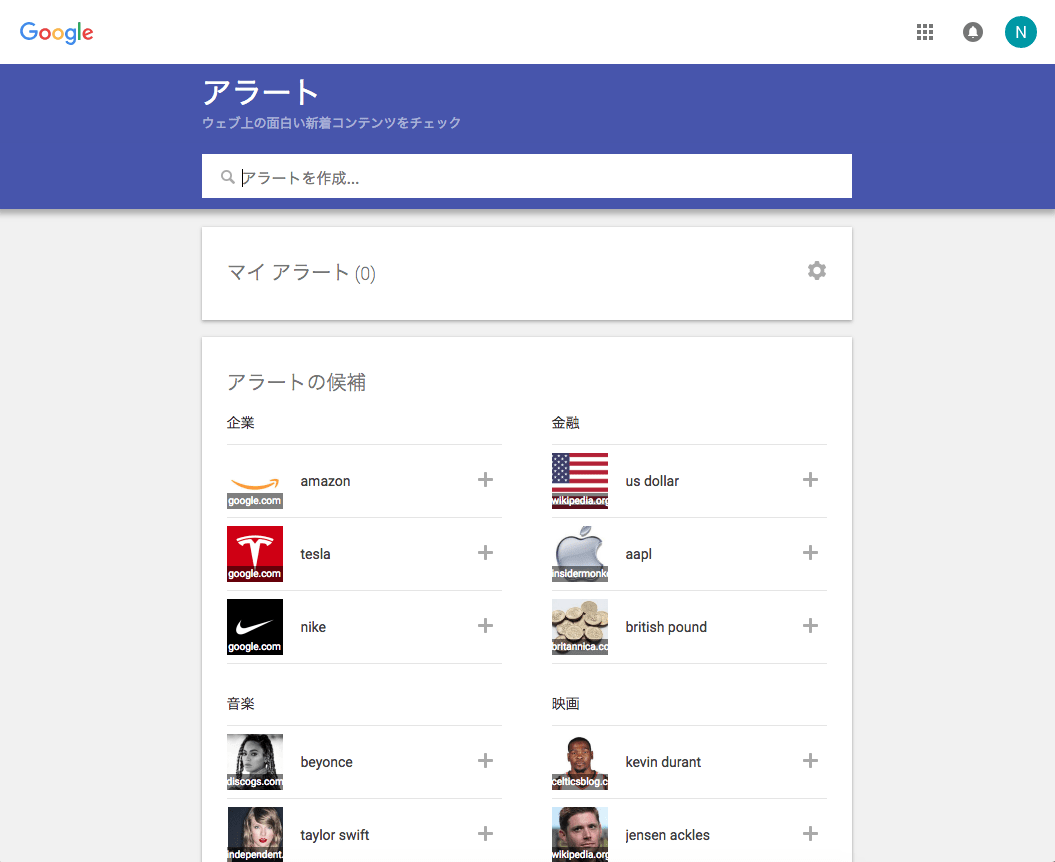
Task: Select the jensen ackles suggestion text
Action: coord(667,835)
